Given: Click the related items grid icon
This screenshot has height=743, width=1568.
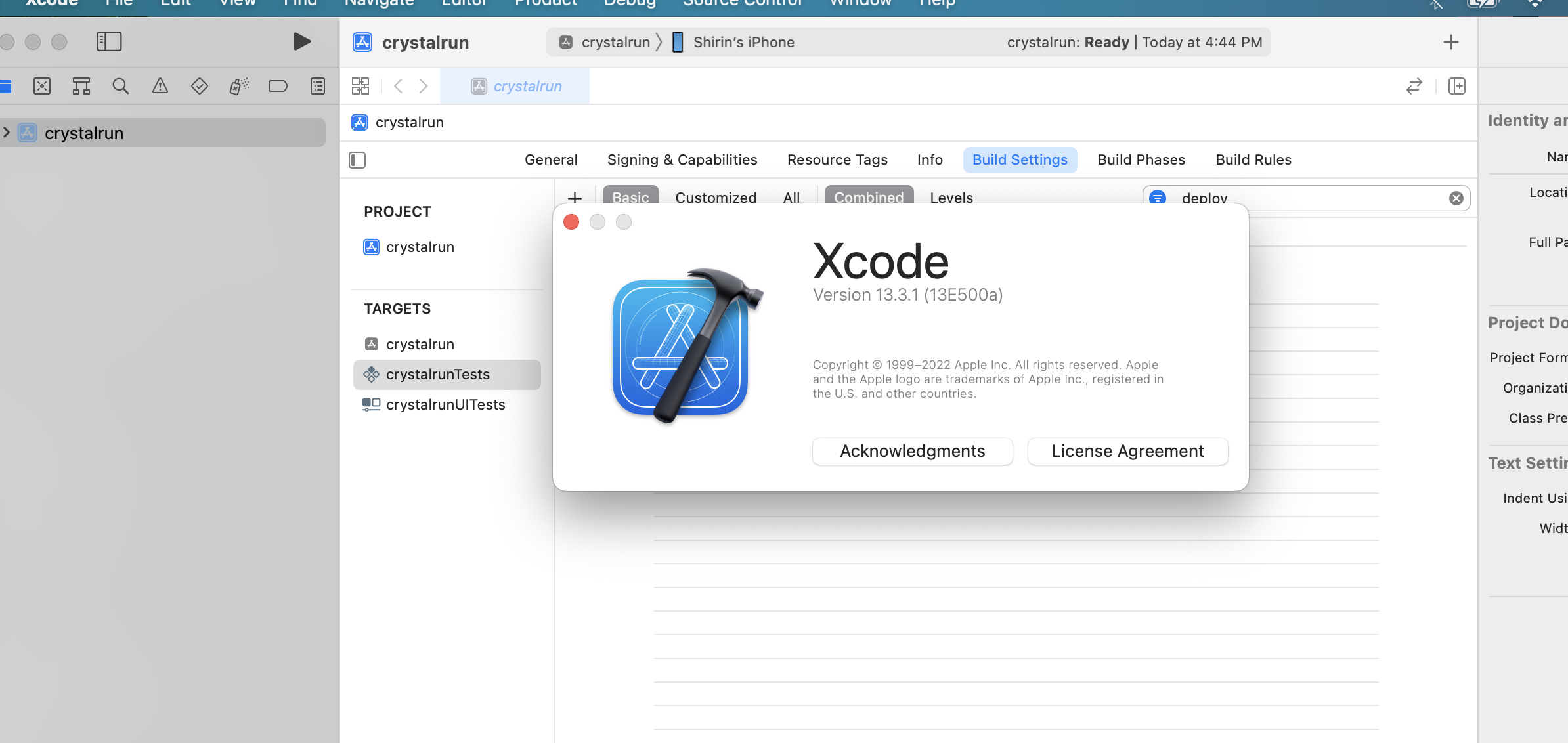Looking at the screenshot, I should click(x=360, y=86).
